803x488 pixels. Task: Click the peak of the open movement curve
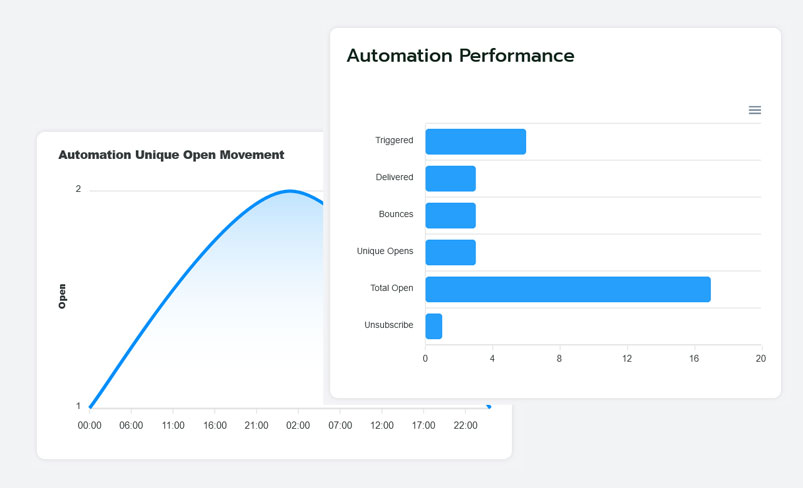pyautogui.click(x=290, y=191)
